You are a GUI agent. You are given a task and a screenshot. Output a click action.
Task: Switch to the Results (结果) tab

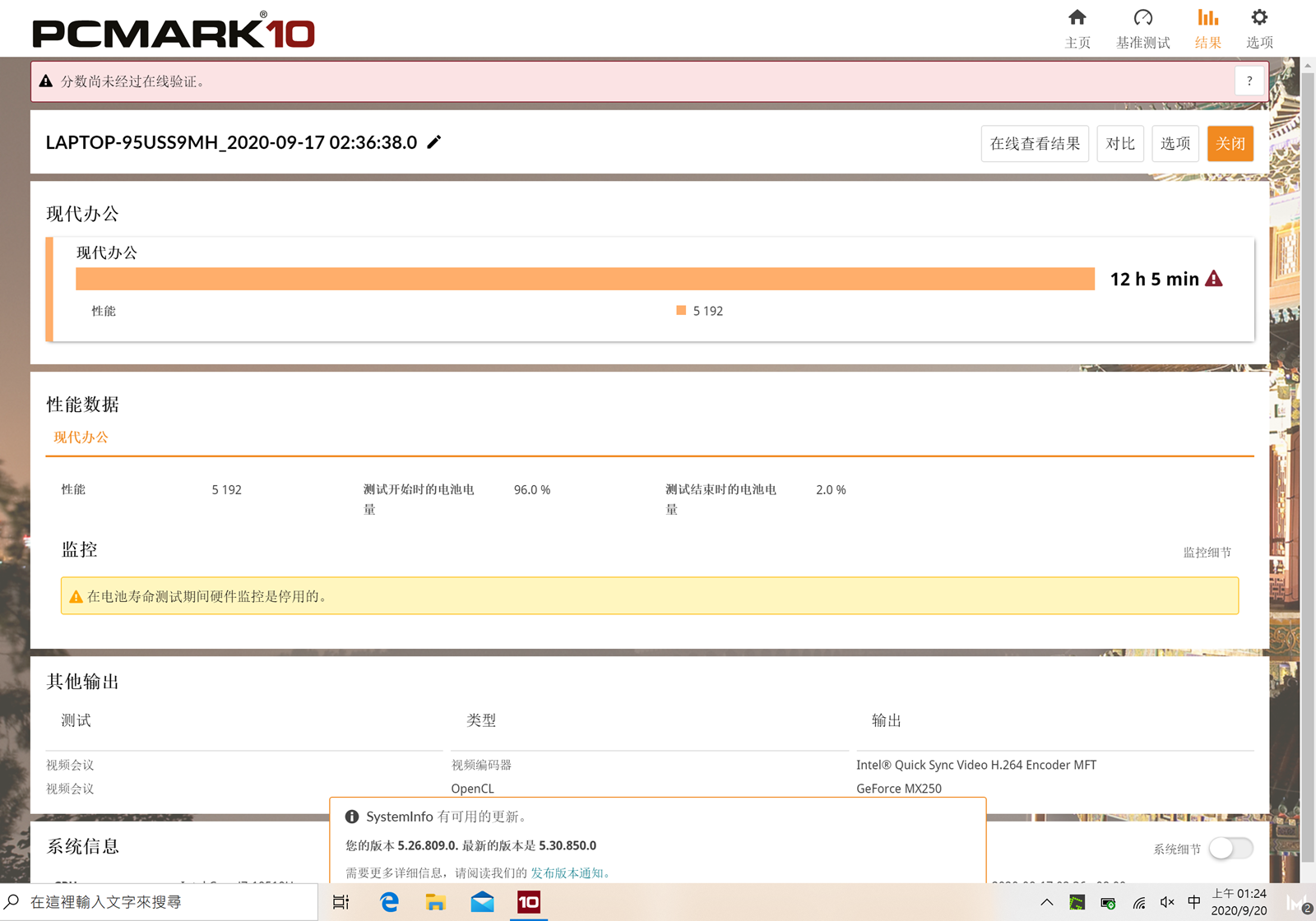(1207, 29)
